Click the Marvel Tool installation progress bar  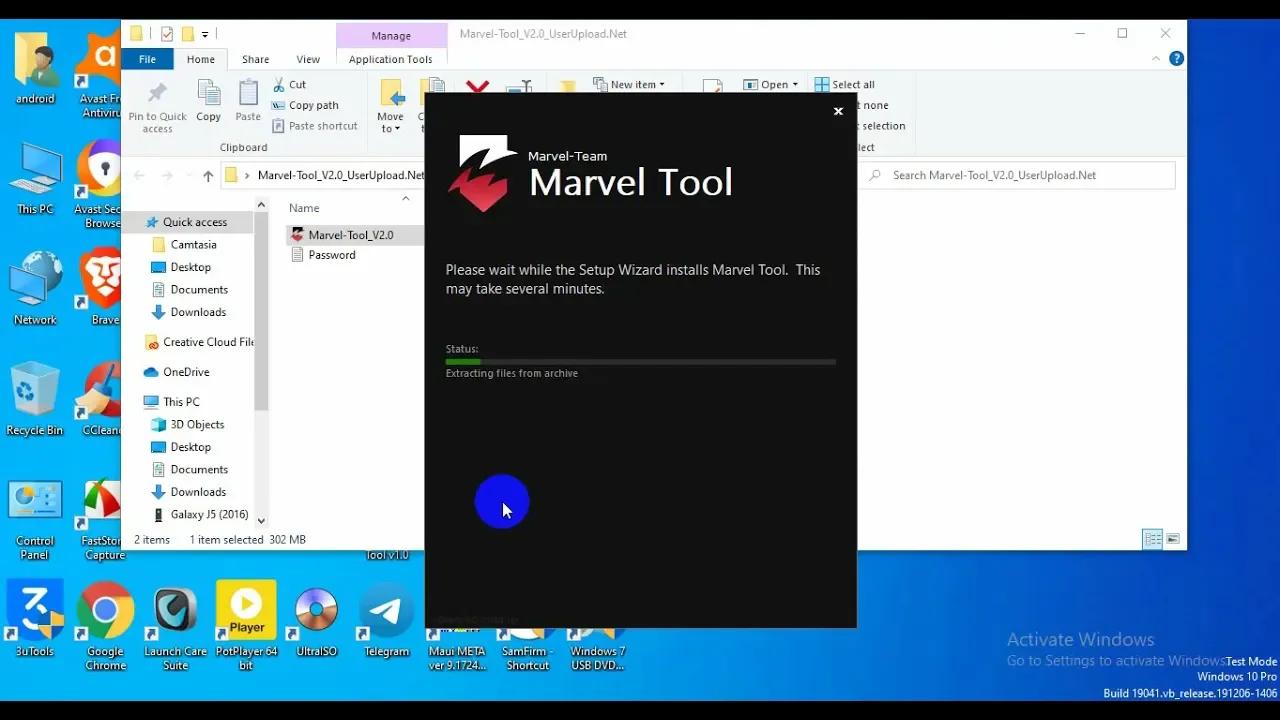tap(640, 361)
